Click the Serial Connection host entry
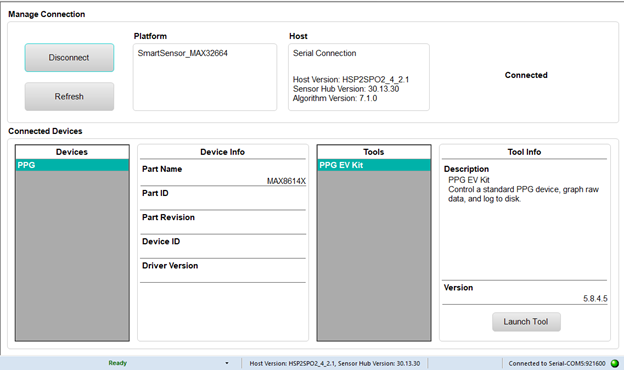The image size is (624, 370). coord(324,53)
